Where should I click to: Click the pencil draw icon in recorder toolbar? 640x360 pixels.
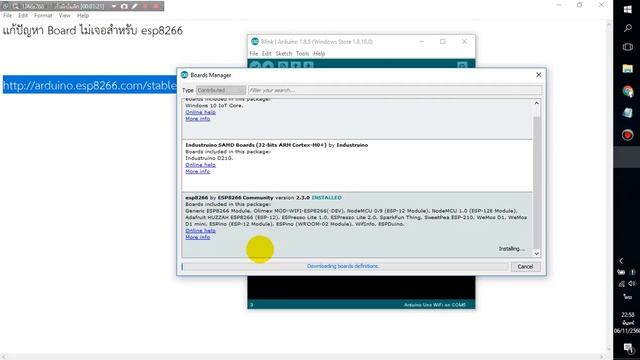[134, 6]
